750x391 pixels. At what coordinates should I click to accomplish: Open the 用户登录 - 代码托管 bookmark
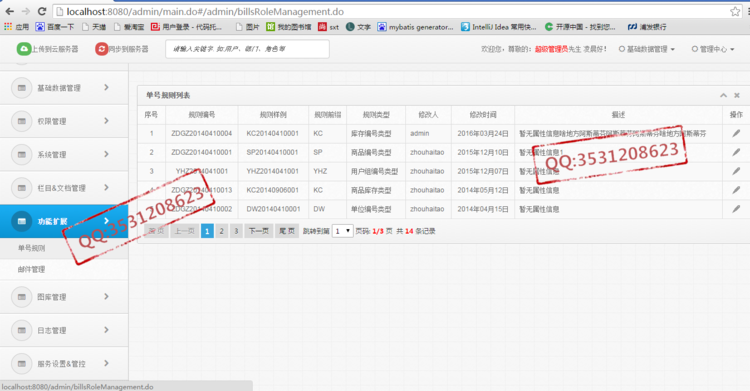tap(187, 27)
